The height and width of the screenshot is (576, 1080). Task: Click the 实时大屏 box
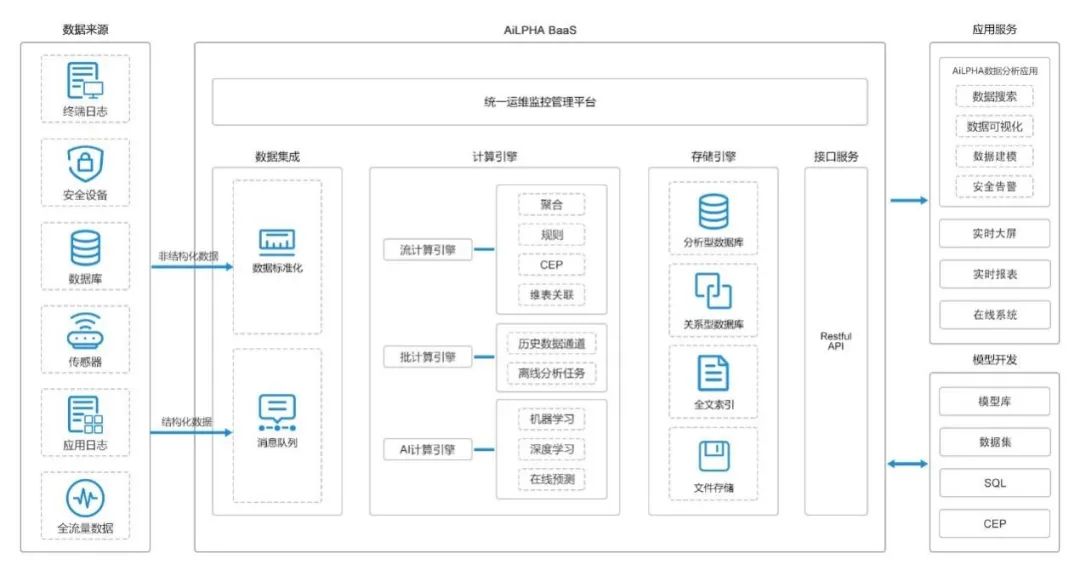click(x=994, y=233)
